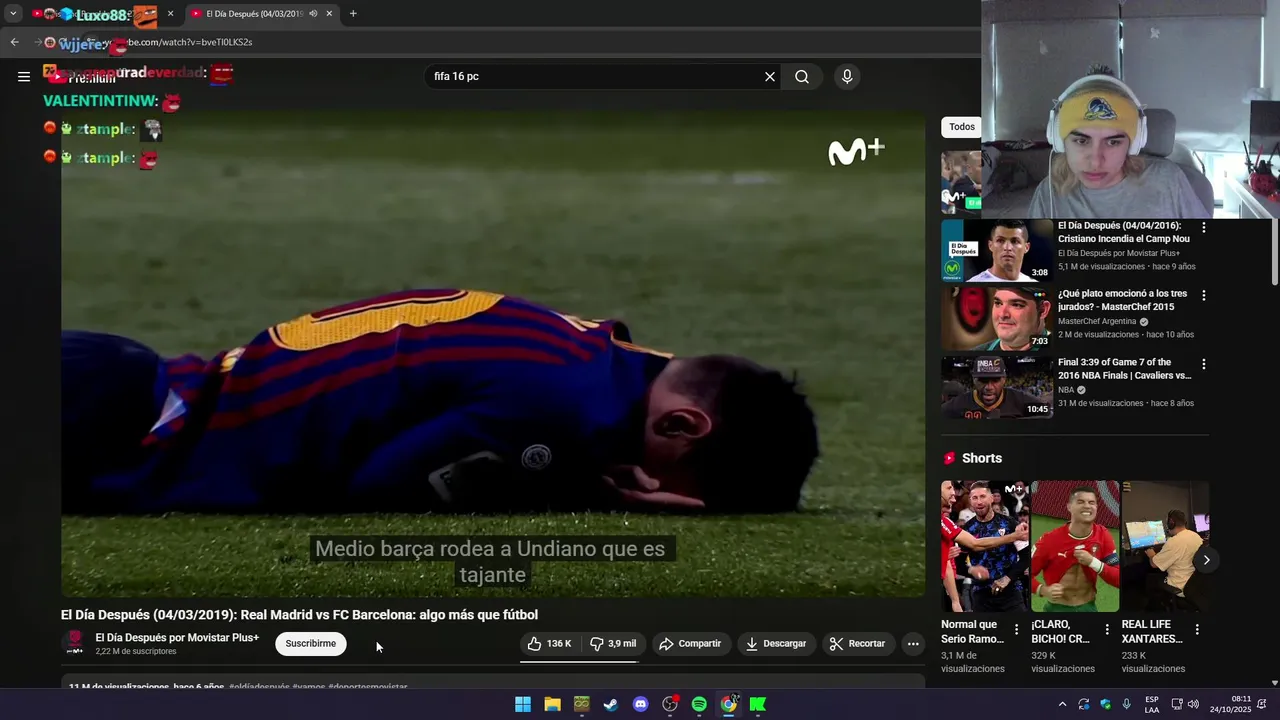Open the YouTube hamburger guide menu
1280x720 pixels.
pyautogui.click(x=24, y=76)
